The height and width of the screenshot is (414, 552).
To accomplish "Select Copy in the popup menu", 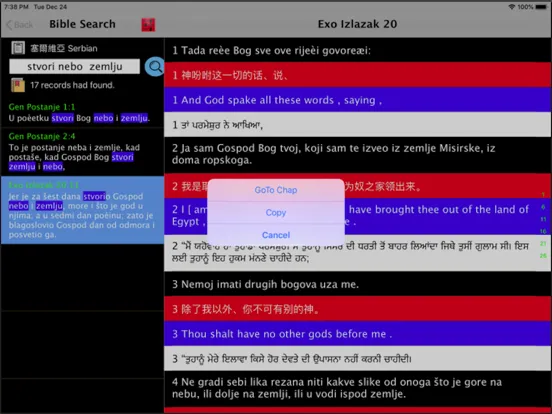I will pyautogui.click(x=276, y=213).
